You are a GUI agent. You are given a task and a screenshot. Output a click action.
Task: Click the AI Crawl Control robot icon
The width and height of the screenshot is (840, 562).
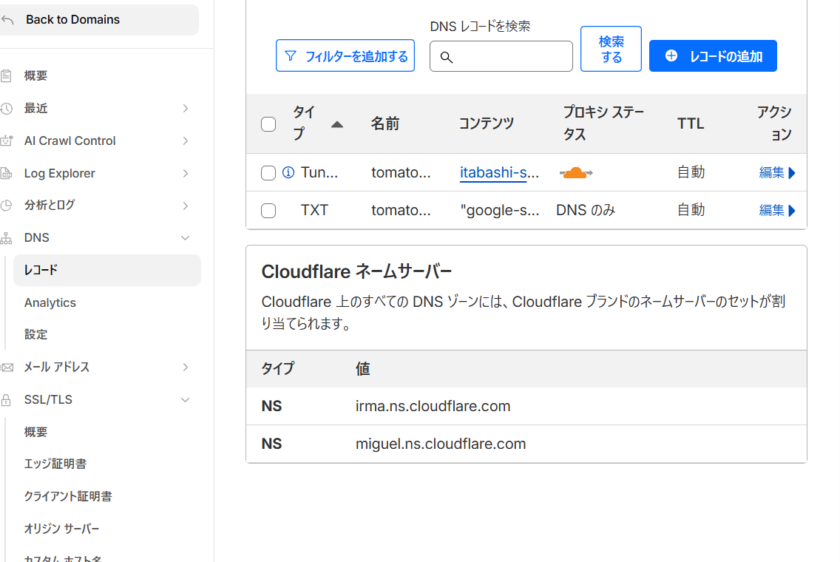pyautogui.click(x=6, y=141)
